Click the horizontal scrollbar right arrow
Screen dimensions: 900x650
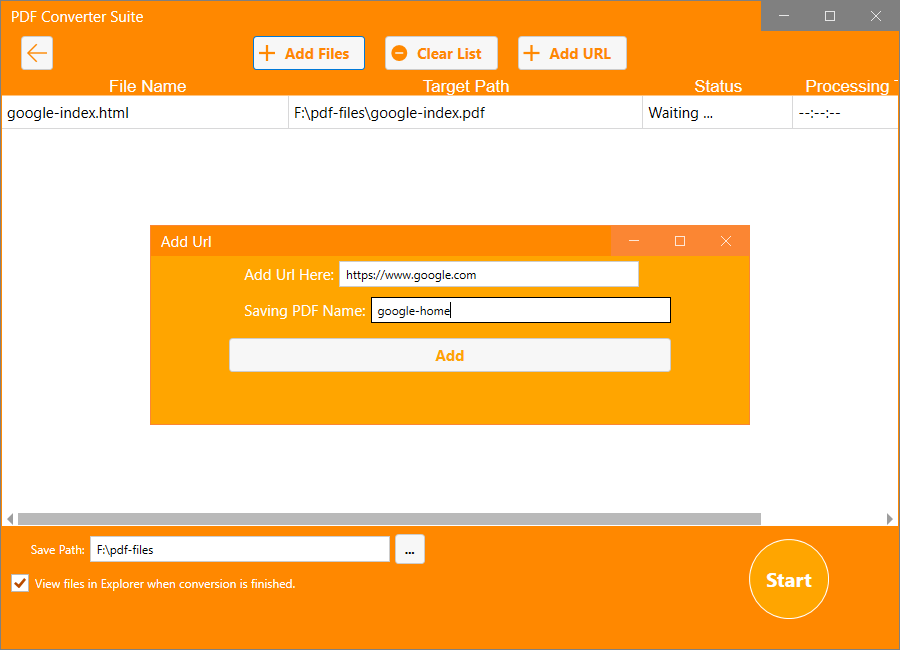(x=890, y=519)
